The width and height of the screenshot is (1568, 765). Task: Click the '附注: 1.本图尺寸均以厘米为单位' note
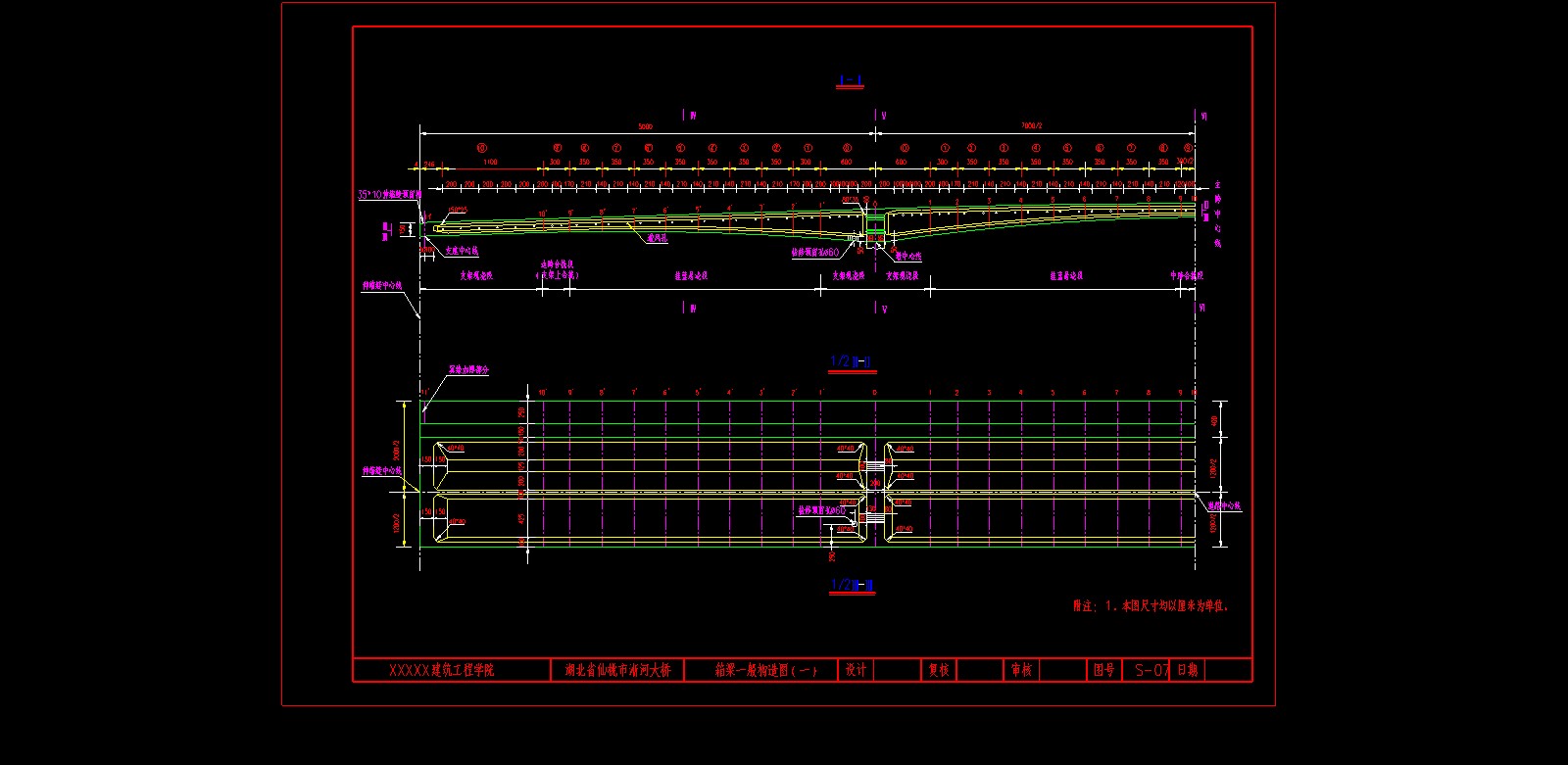click(1151, 606)
